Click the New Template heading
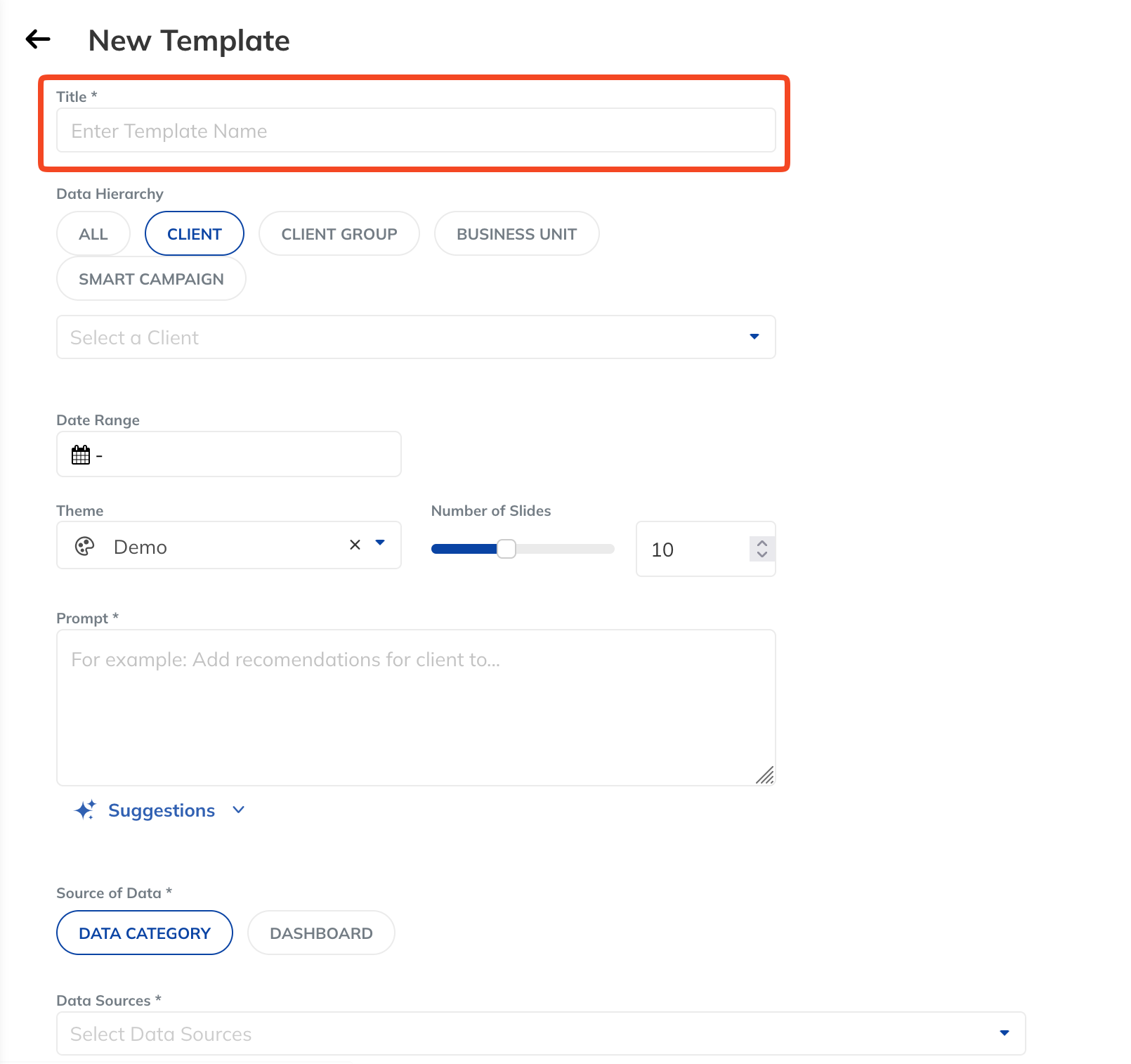Image resolution: width=1131 pixels, height=1064 pixels. click(x=189, y=40)
